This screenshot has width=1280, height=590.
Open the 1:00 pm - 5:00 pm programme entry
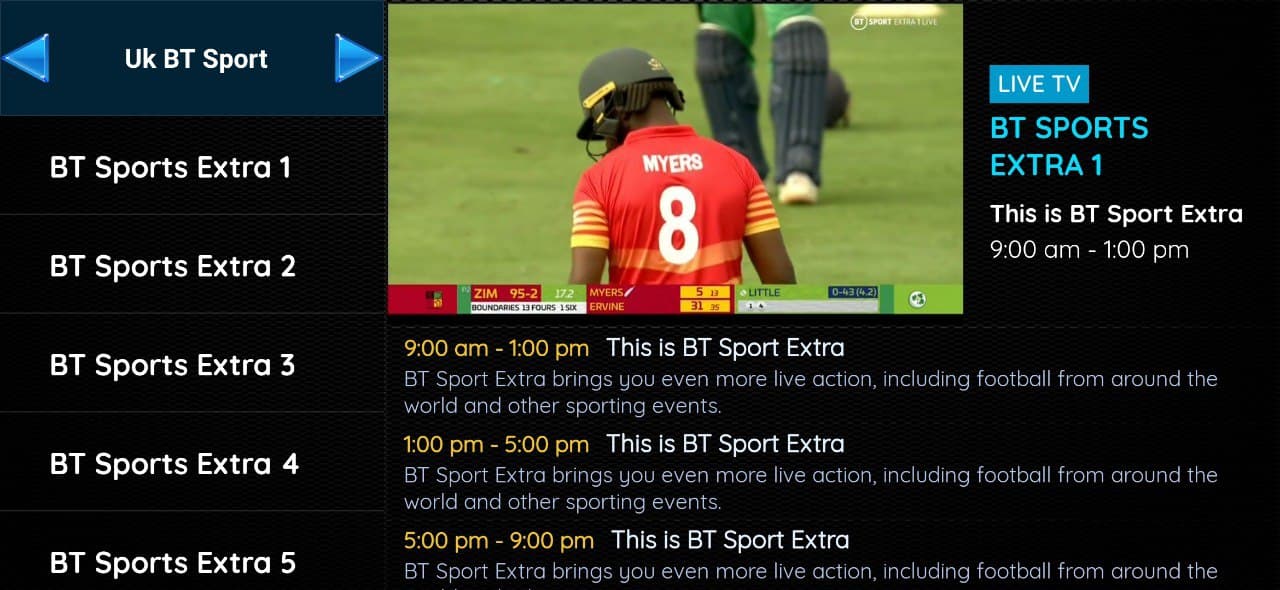pos(811,472)
